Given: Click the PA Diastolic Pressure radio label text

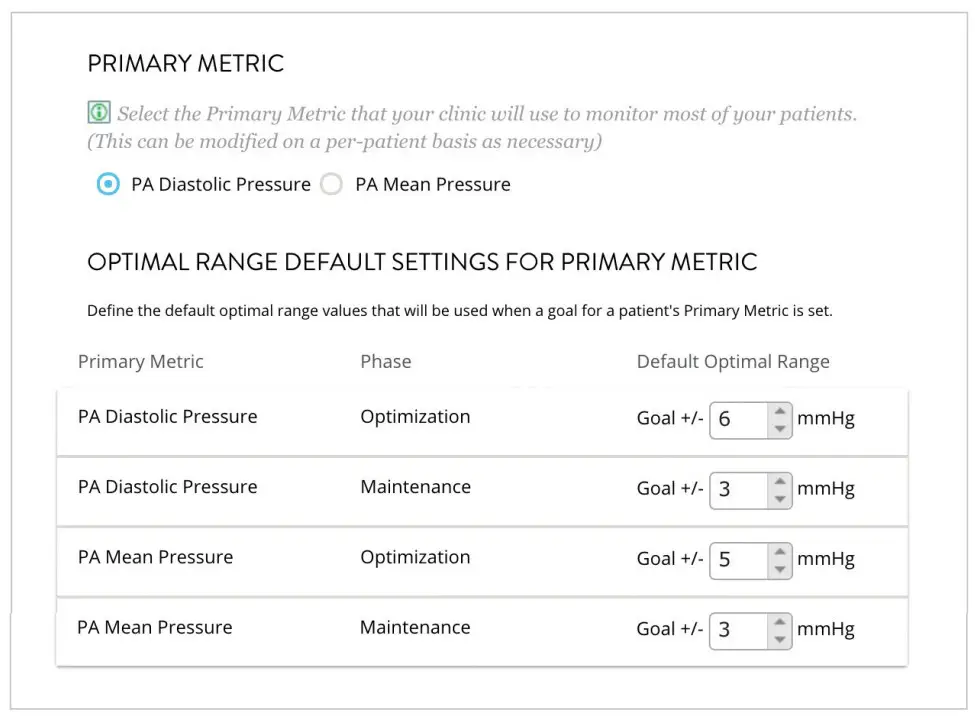Looking at the screenshot, I should 221,185.
